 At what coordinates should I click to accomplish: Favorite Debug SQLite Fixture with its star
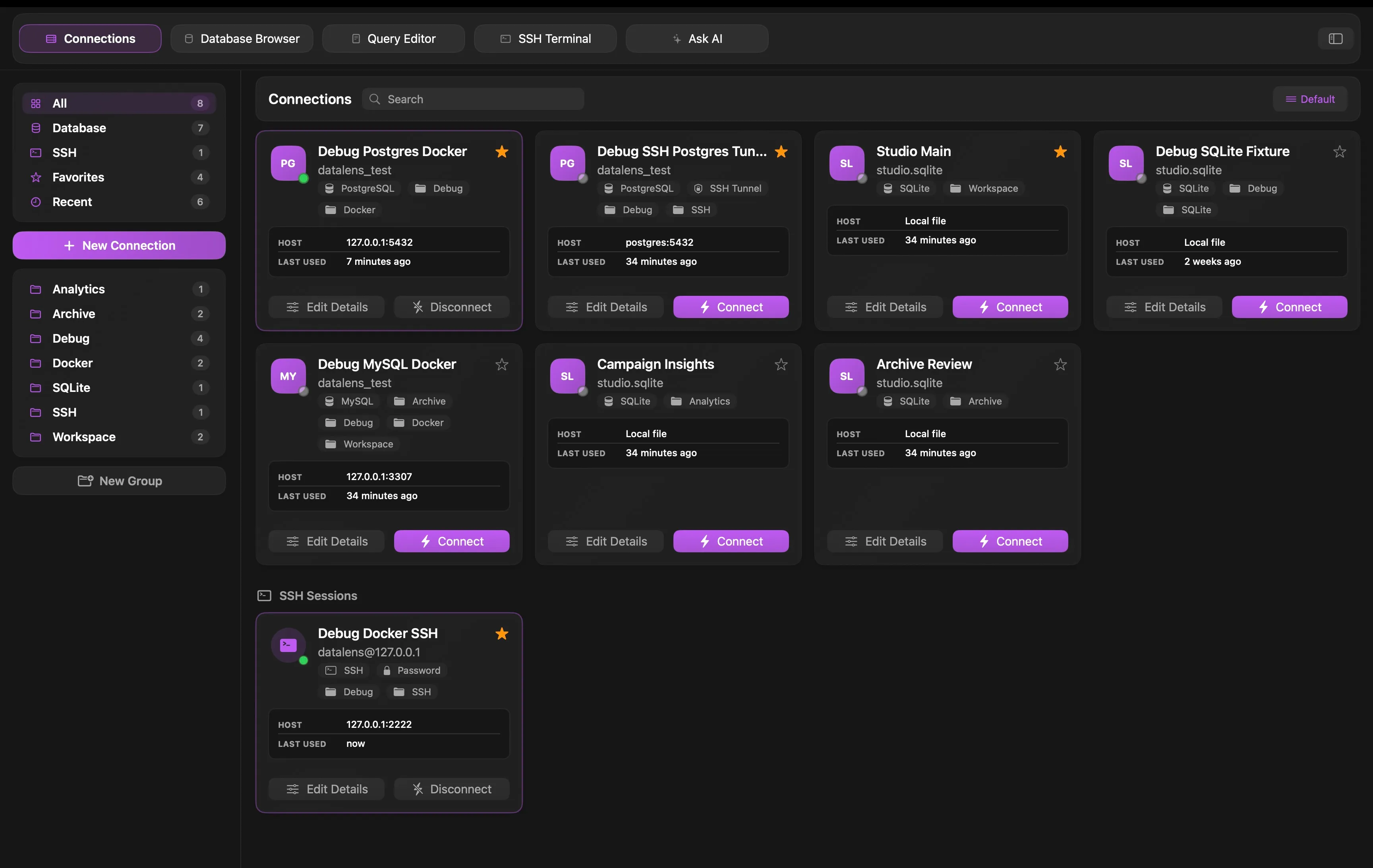pyautogui.click(x=1340, y=152)
